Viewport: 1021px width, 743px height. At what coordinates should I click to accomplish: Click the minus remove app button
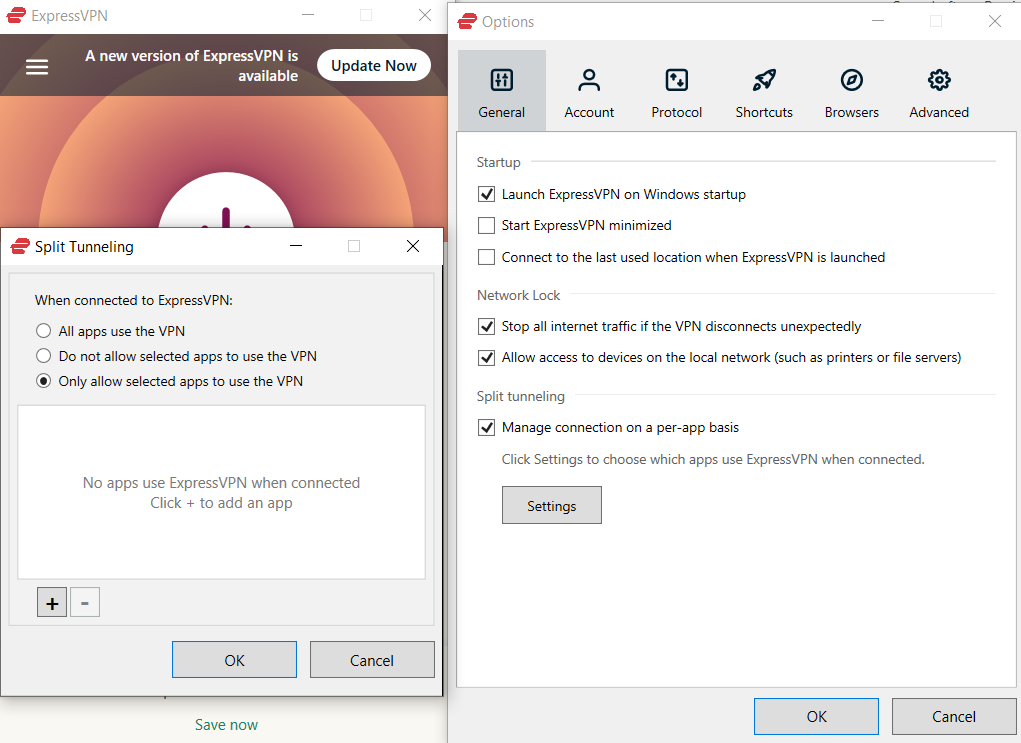point(85,602)
